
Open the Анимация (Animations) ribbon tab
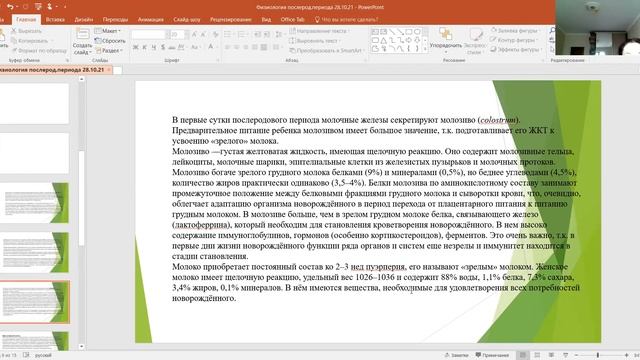(151, 19)
